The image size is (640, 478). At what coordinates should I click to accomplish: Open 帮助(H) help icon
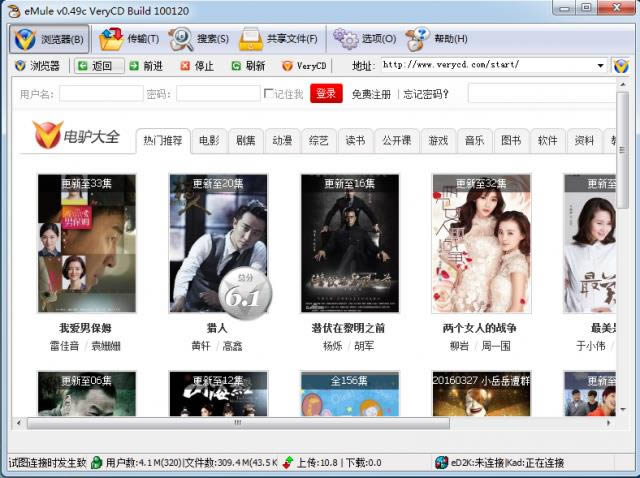coord(417,39)
